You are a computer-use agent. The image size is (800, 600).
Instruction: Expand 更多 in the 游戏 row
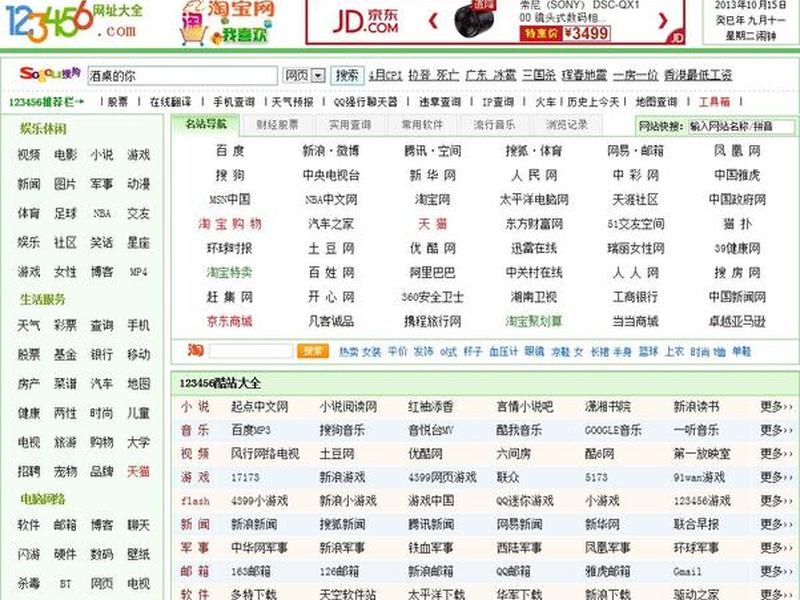coord(777,477)
